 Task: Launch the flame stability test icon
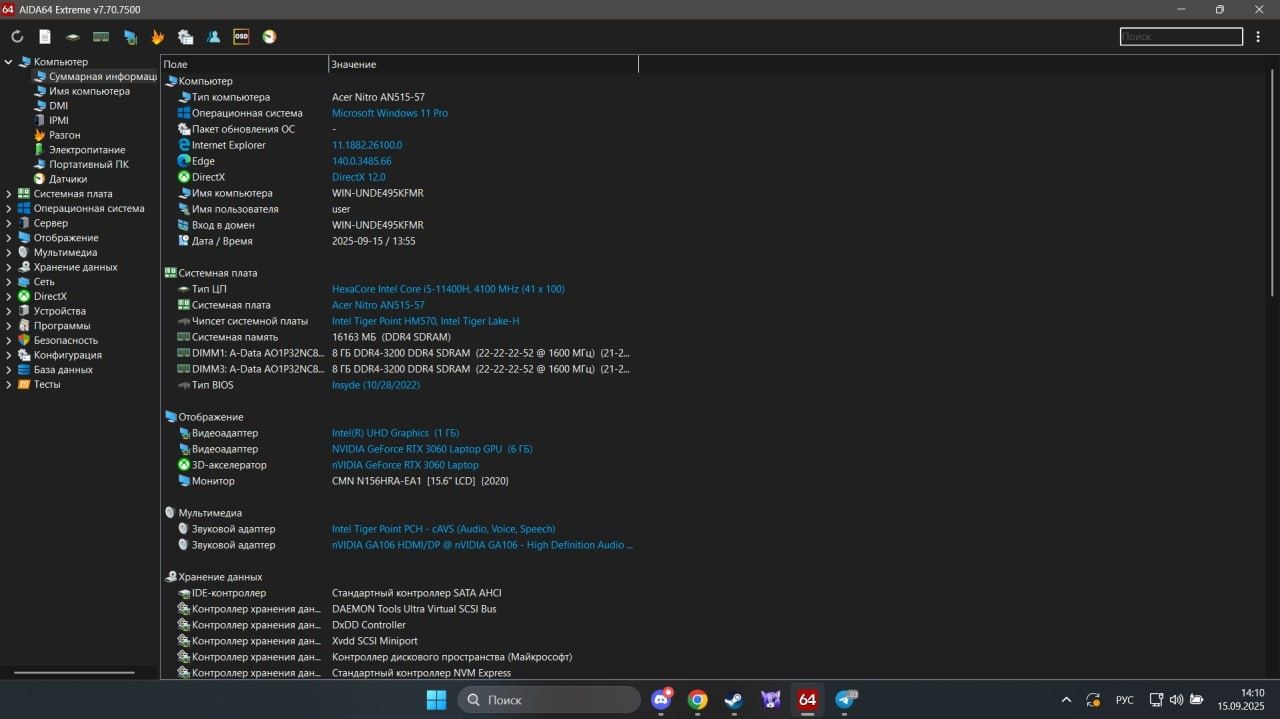point(157,37)
